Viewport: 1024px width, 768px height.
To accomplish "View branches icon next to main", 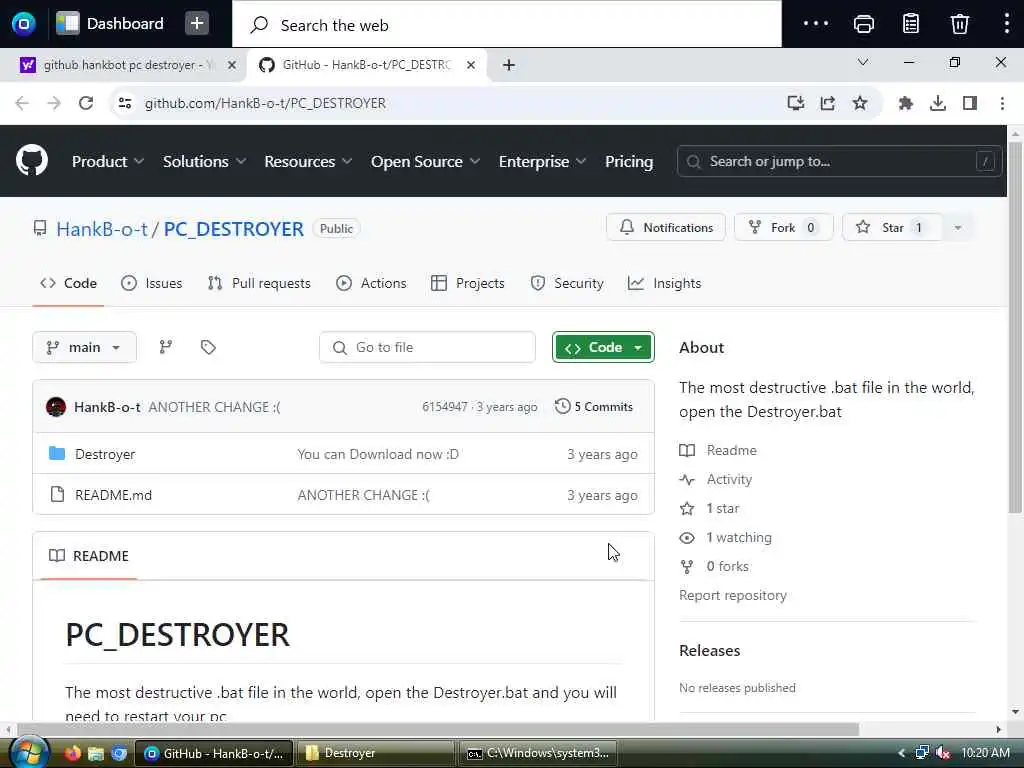I will pyautogui.click(x=166, y=347).
